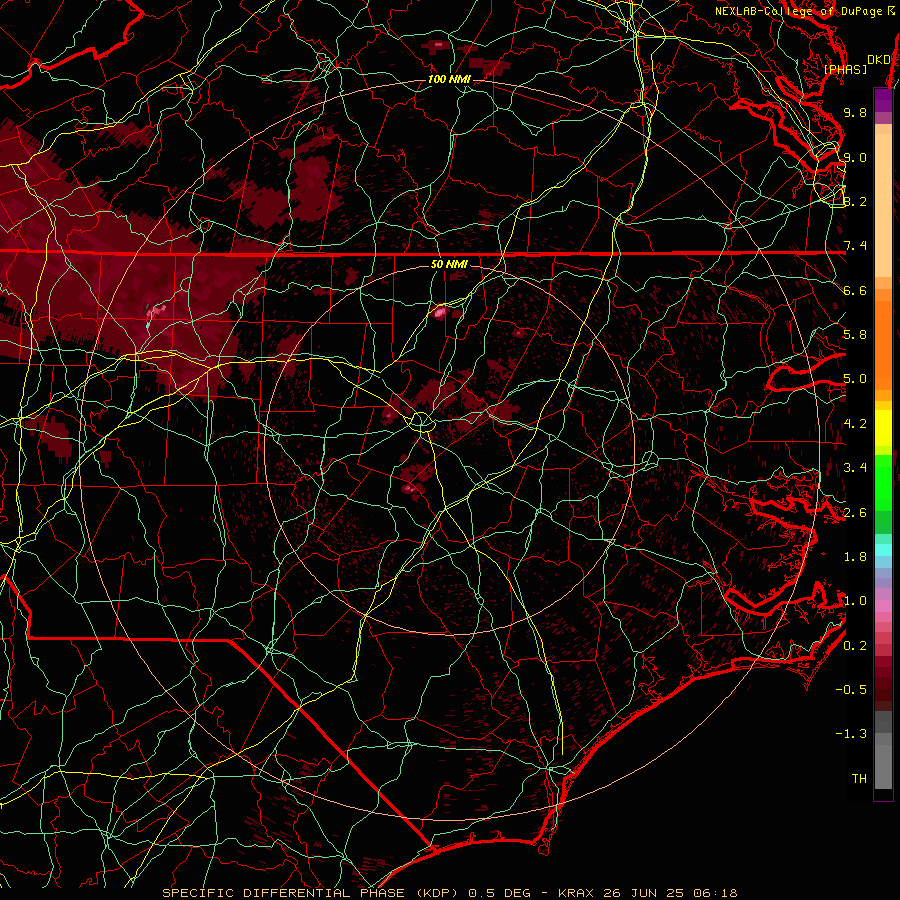This screenshot has width=900, height=900.
Task: Pick the yellow swatch on the color bar
Action: (883, 428)
